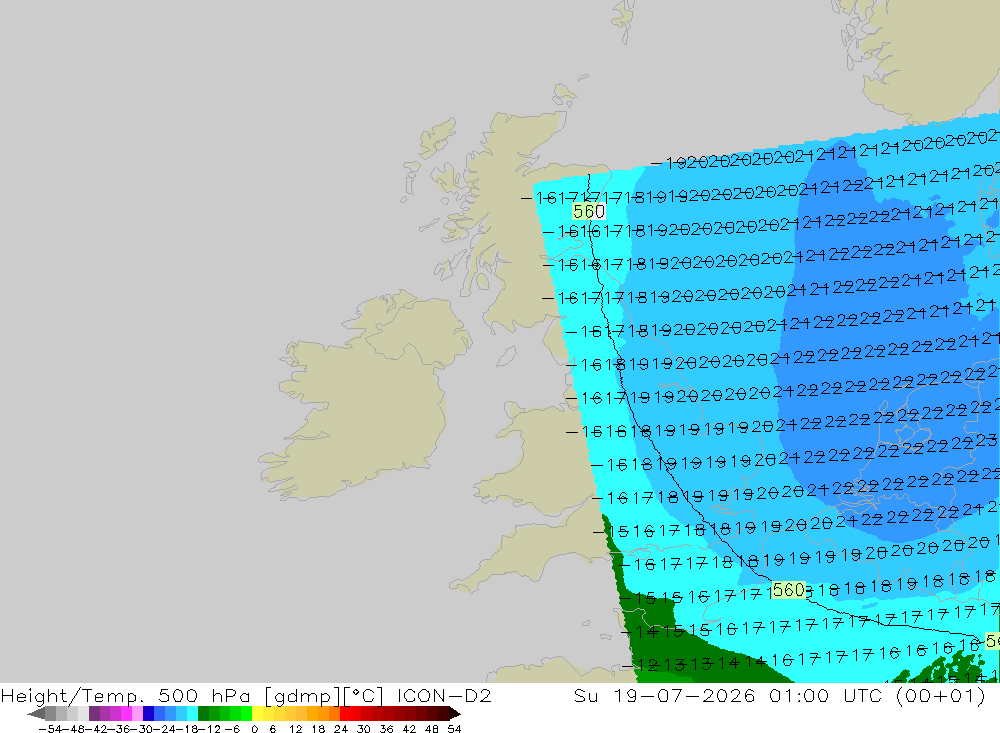Click the dark blue legend swatch above -30
The image size is (1000, 733).
pyautogui.click(x=149, y=713)
